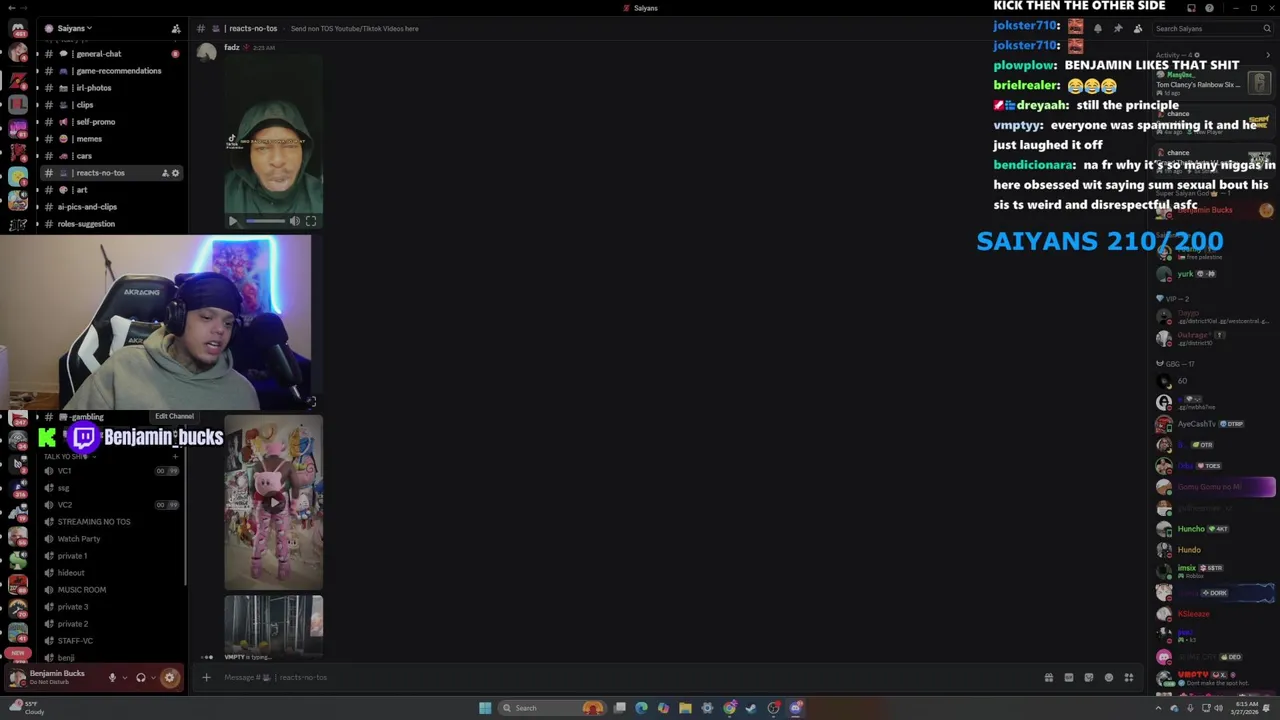Toggle headphones deafen in user panel
Screen dimensions: 1280x720
point(141,677)
